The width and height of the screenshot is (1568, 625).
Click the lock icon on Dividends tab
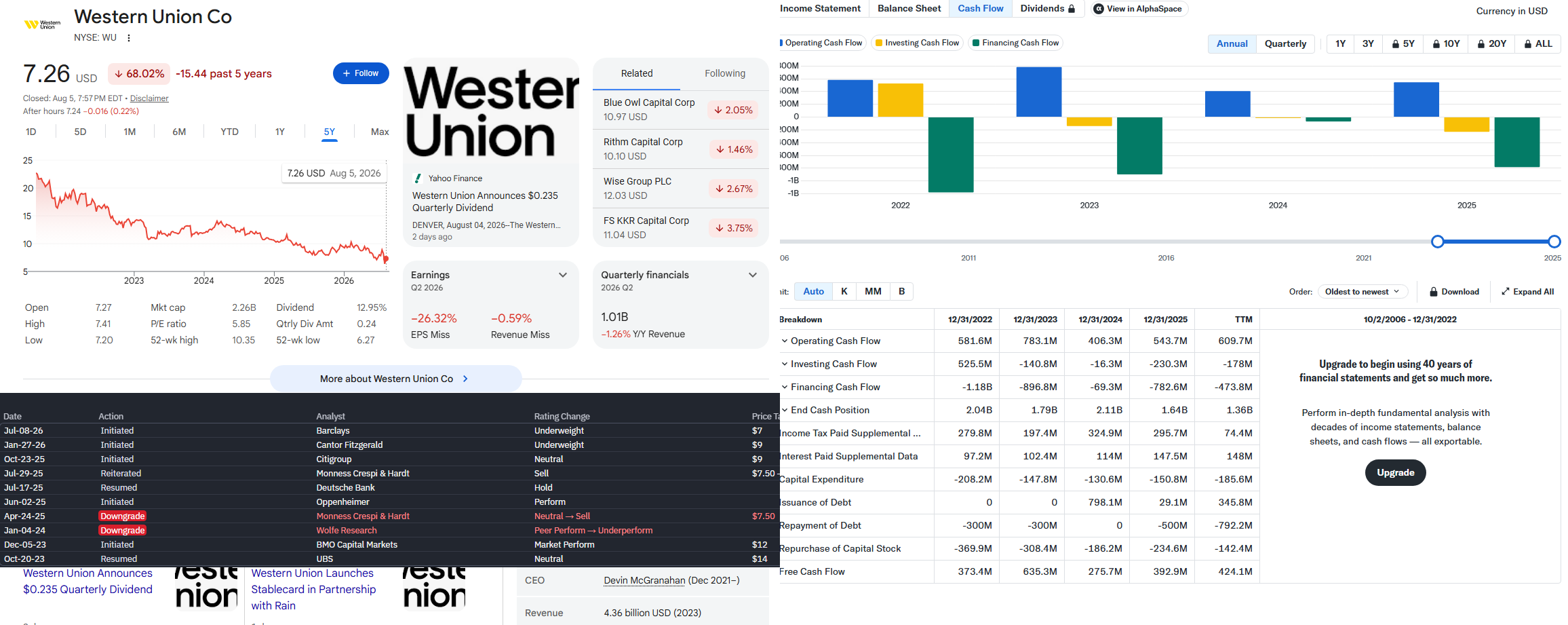[x=1072, y=9]
